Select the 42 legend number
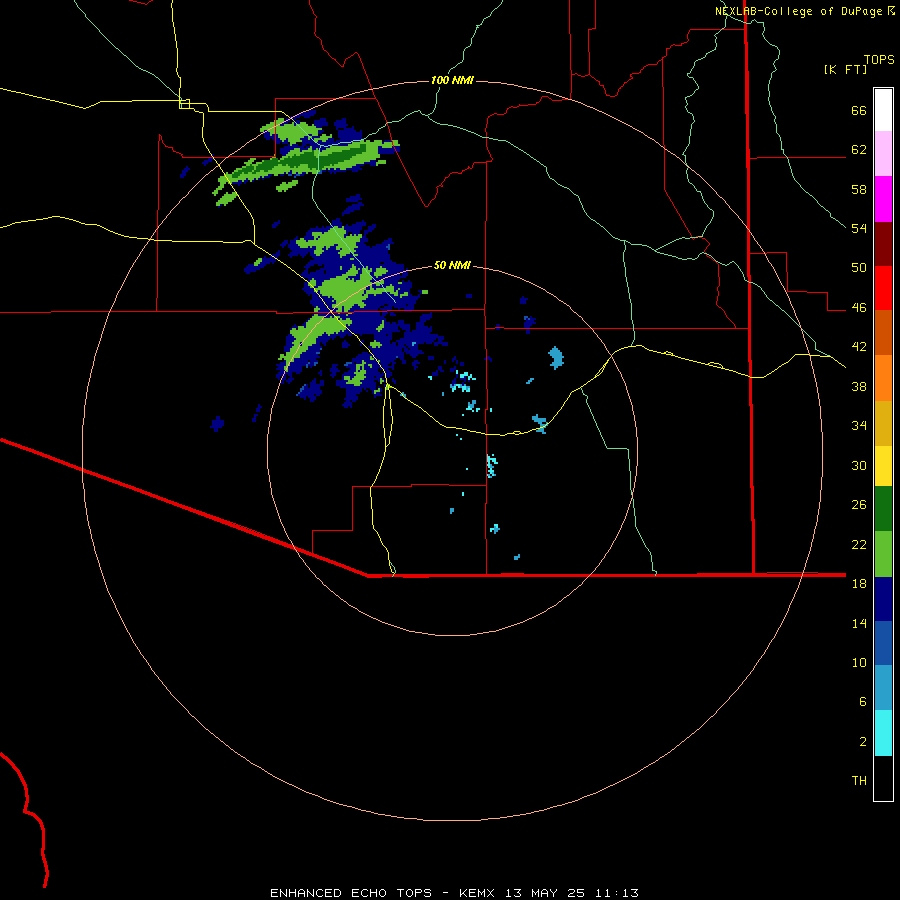Image resolution: width=900 pixels, height=900 pixels. 859,347
